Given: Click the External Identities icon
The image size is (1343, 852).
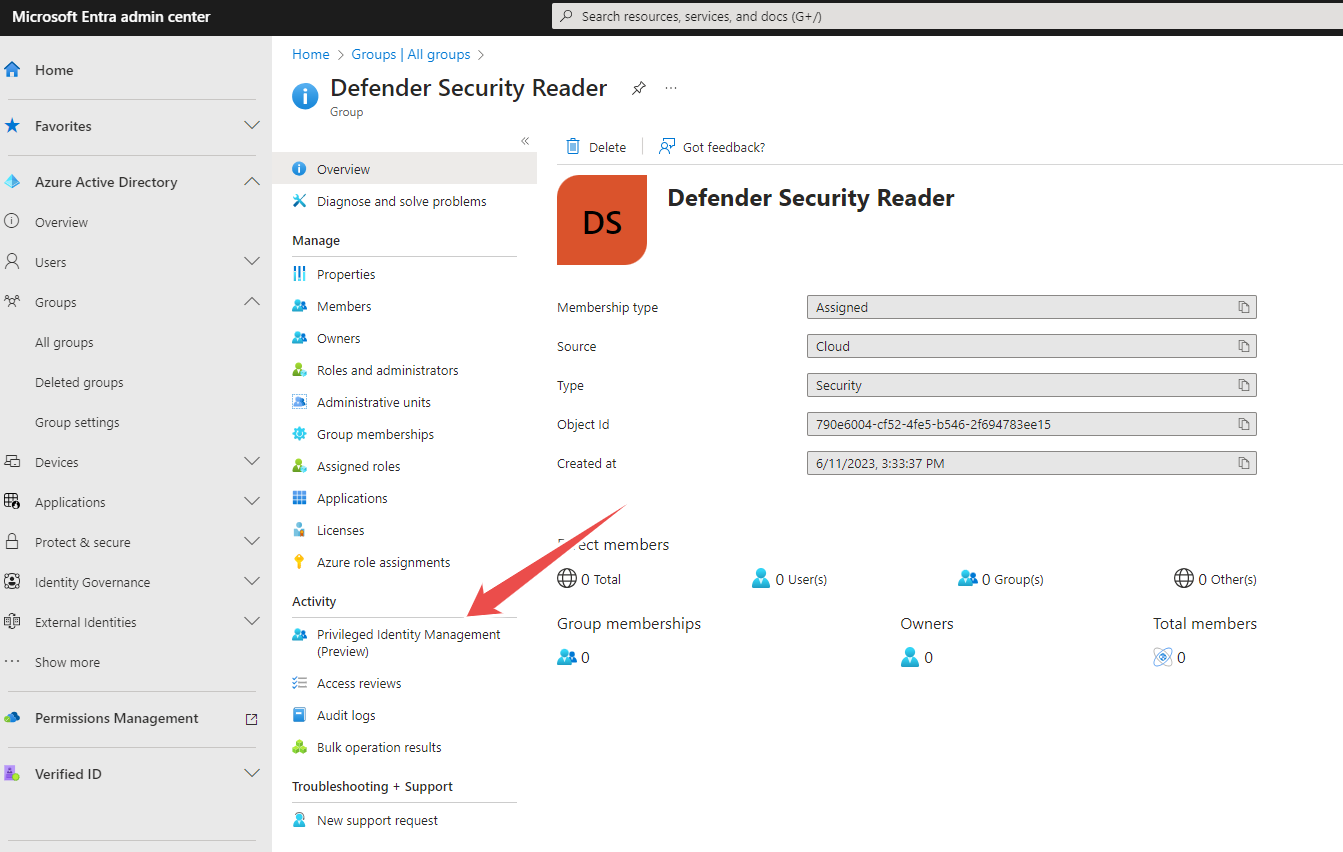Looking at the screenshot, I should tap(12, 622).
